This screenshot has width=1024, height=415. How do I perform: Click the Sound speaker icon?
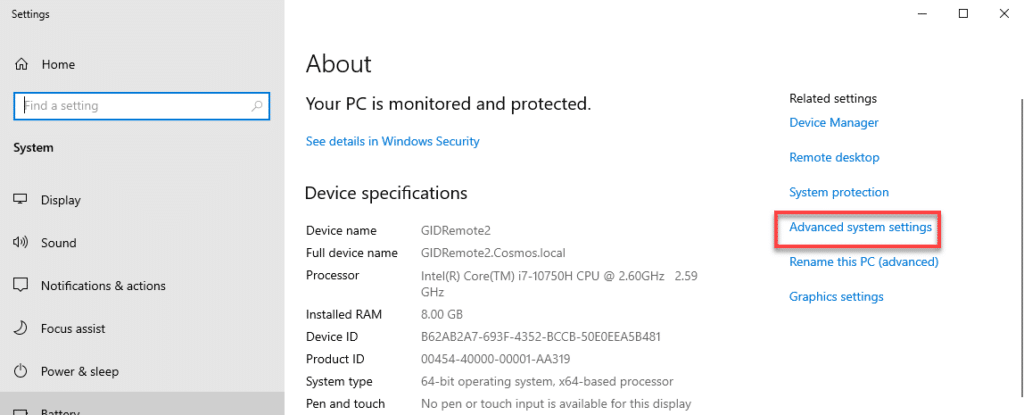click(x=21, y=243)
